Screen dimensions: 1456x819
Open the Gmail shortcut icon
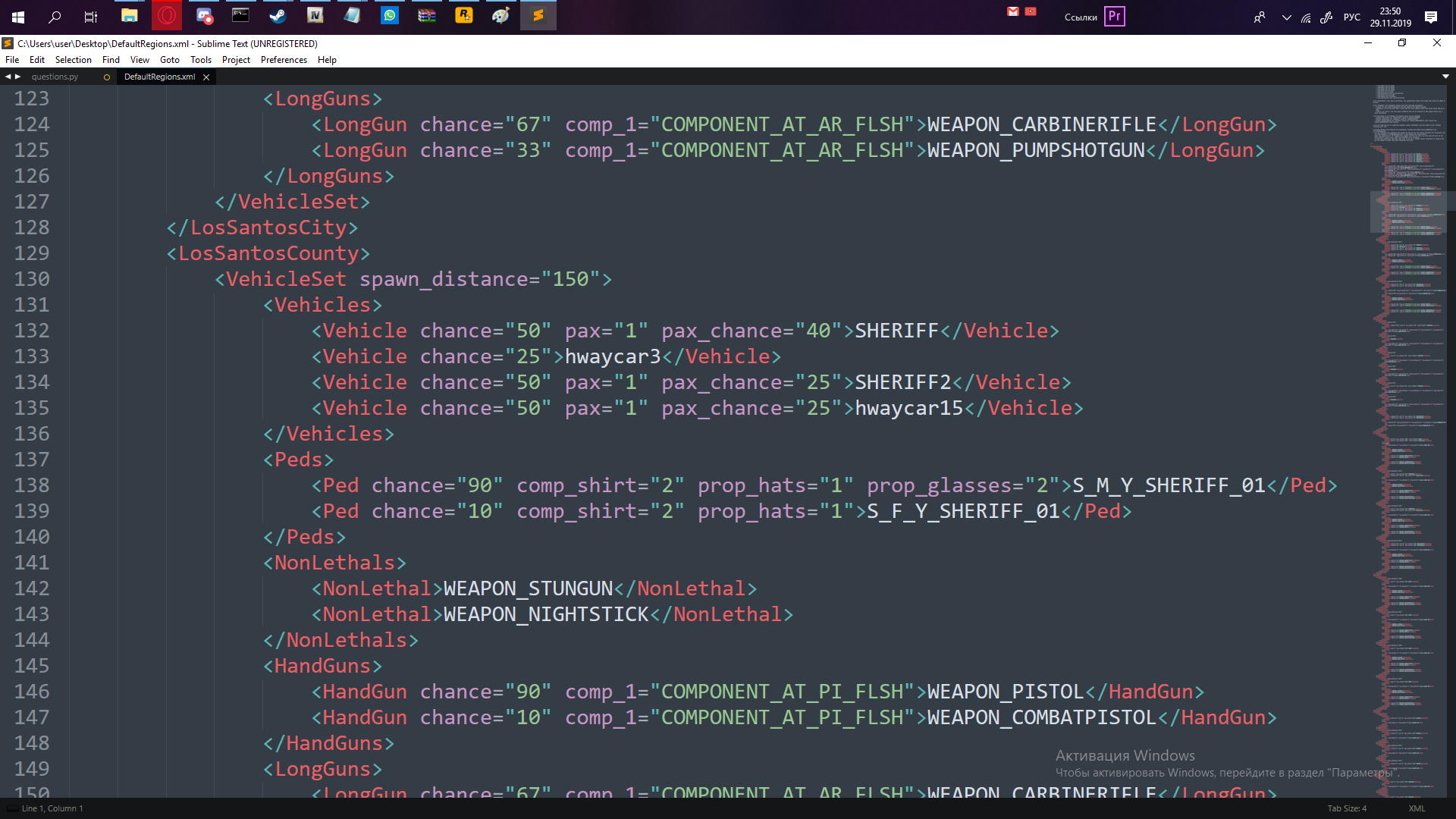(1012, 11)
